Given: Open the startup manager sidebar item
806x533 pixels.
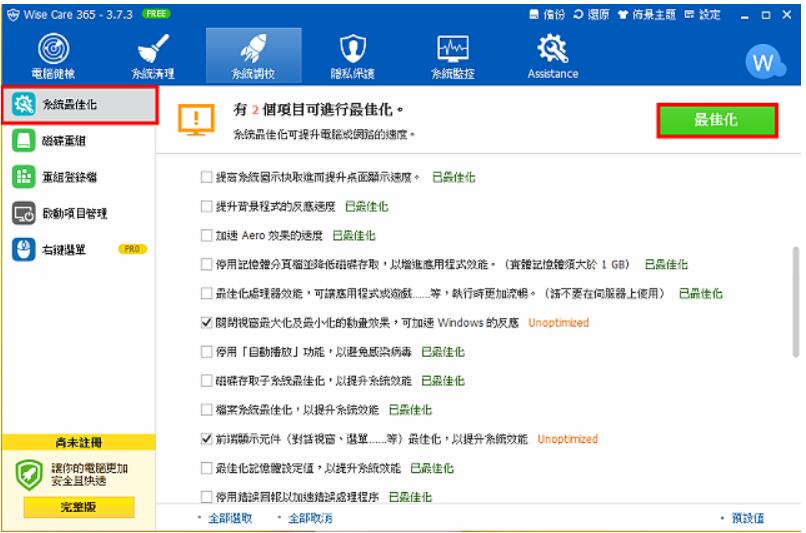Looking at the screenshot, I should pyautogui.click(x=79, y=213).
